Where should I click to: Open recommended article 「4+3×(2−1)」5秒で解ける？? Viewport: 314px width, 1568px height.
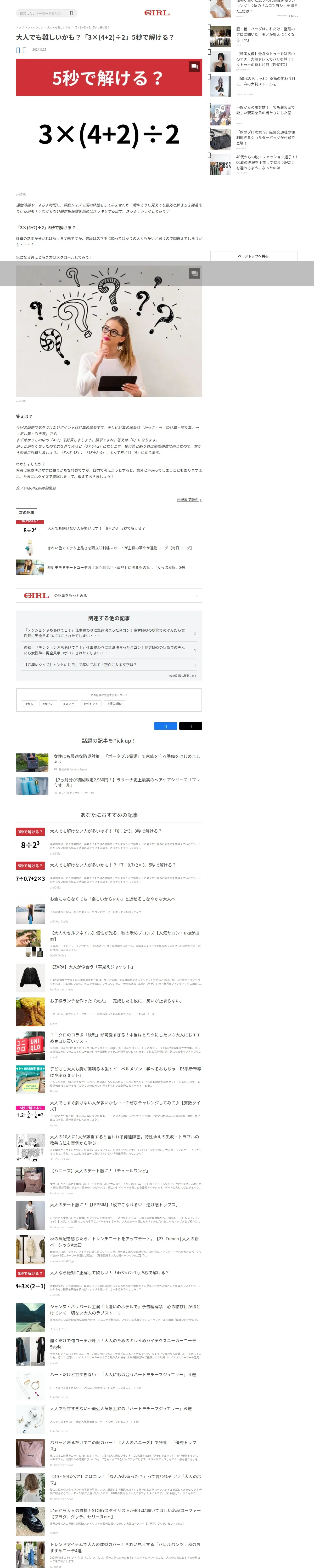pyautogui.click(x=109, y=1273)
